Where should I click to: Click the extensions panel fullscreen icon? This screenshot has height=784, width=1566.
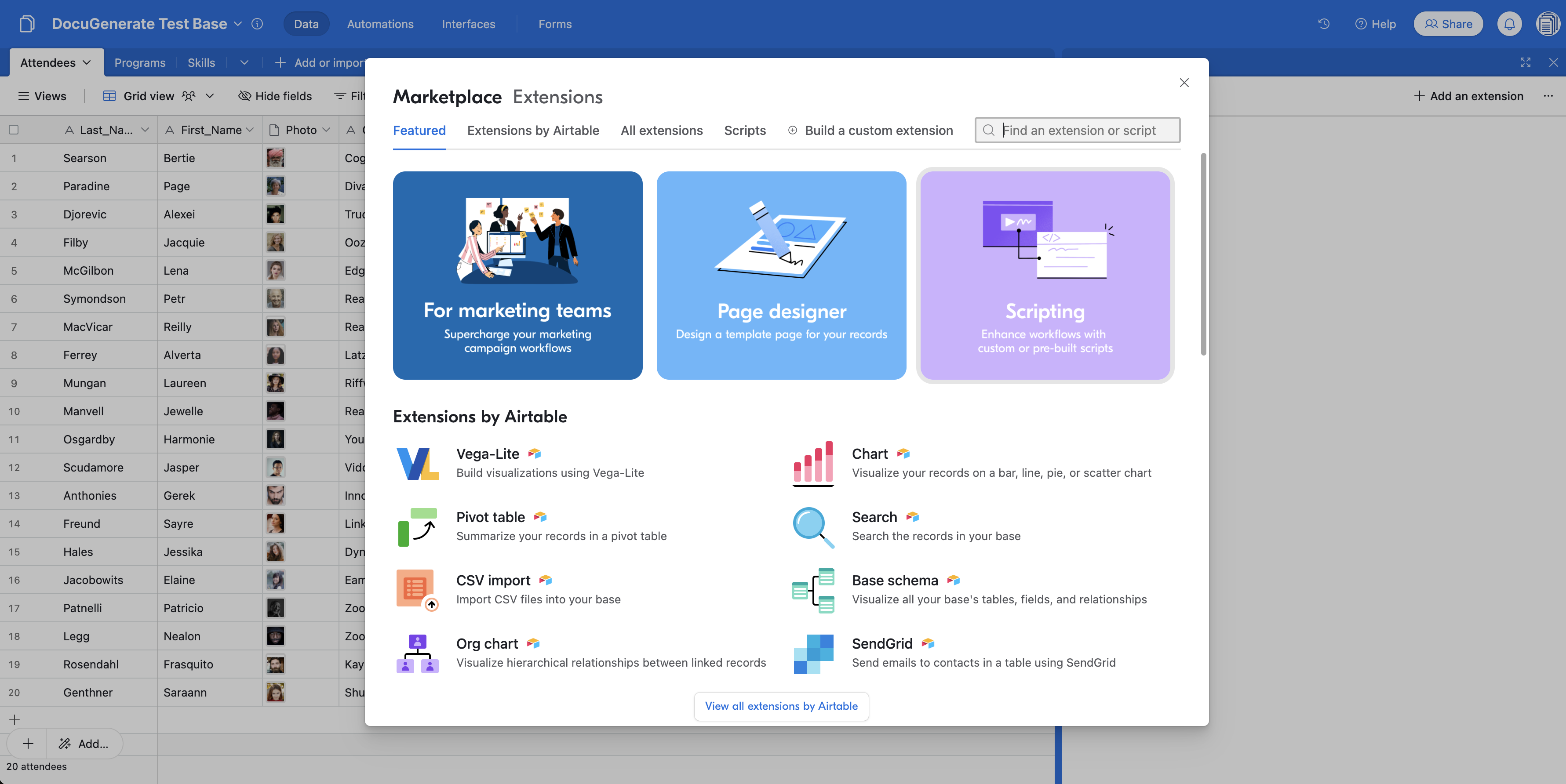coord(1525,62)
